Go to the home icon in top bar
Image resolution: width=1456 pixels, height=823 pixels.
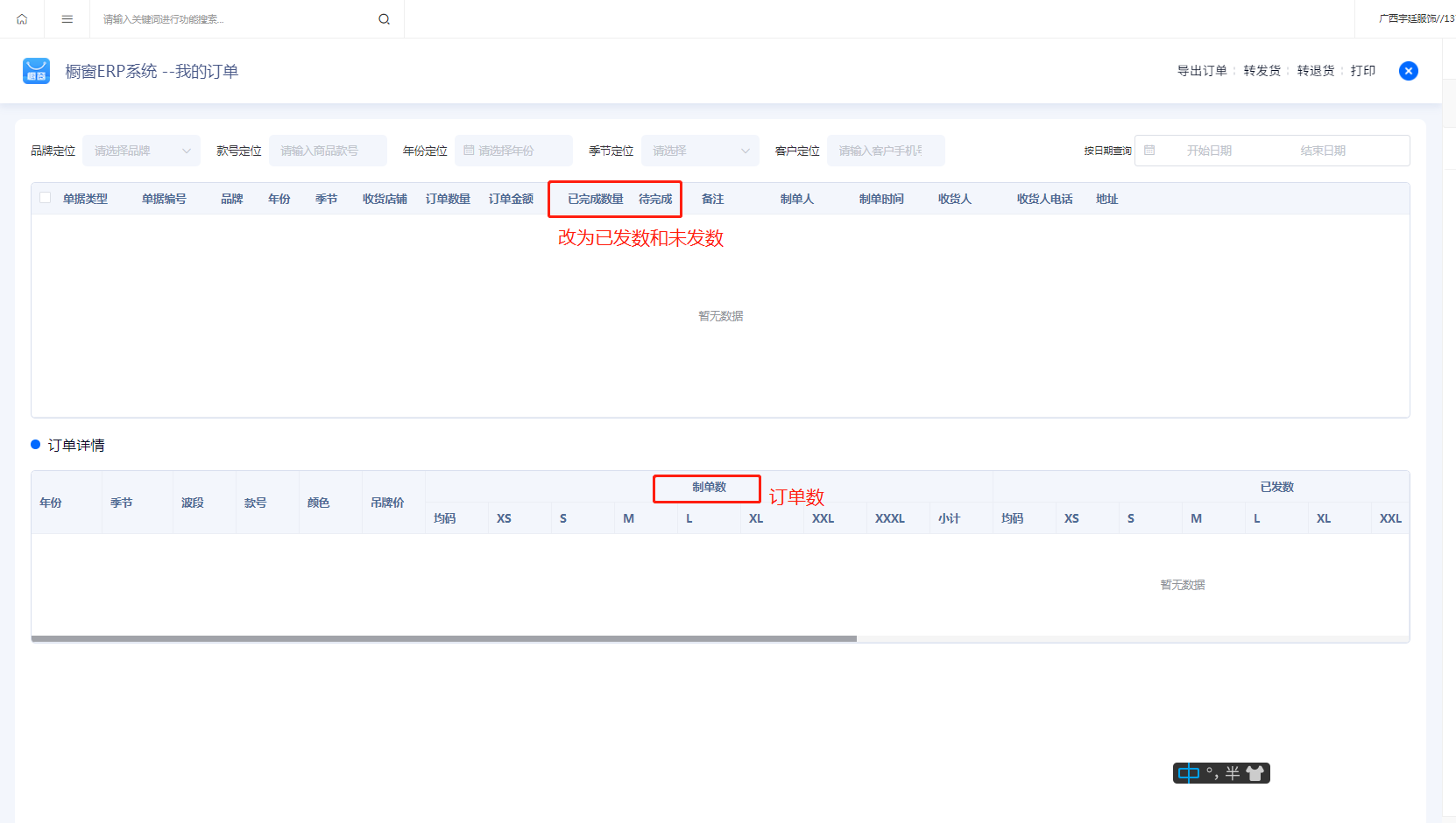pyautogui.click(x=22, y=19)
